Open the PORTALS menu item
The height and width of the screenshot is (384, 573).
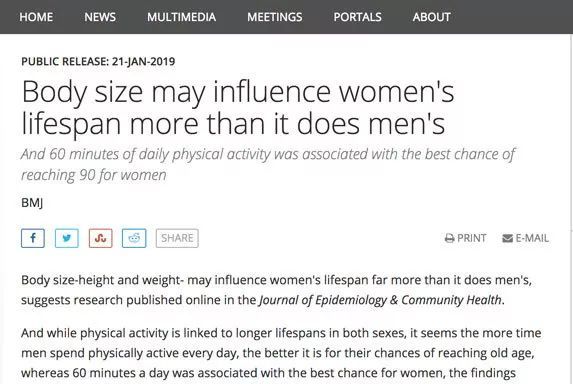[x=357, y=17]
